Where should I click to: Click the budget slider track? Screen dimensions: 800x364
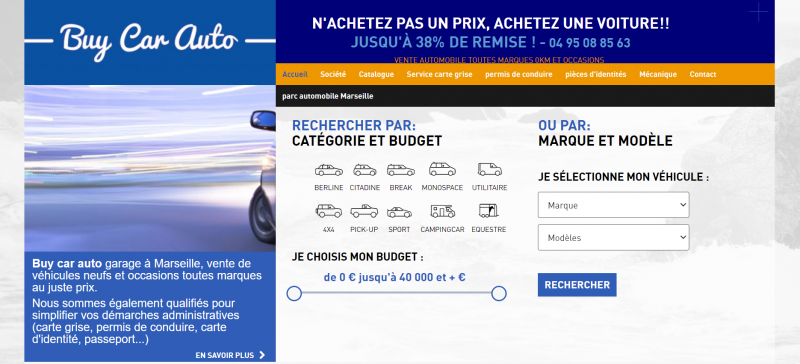click(396, 293)
